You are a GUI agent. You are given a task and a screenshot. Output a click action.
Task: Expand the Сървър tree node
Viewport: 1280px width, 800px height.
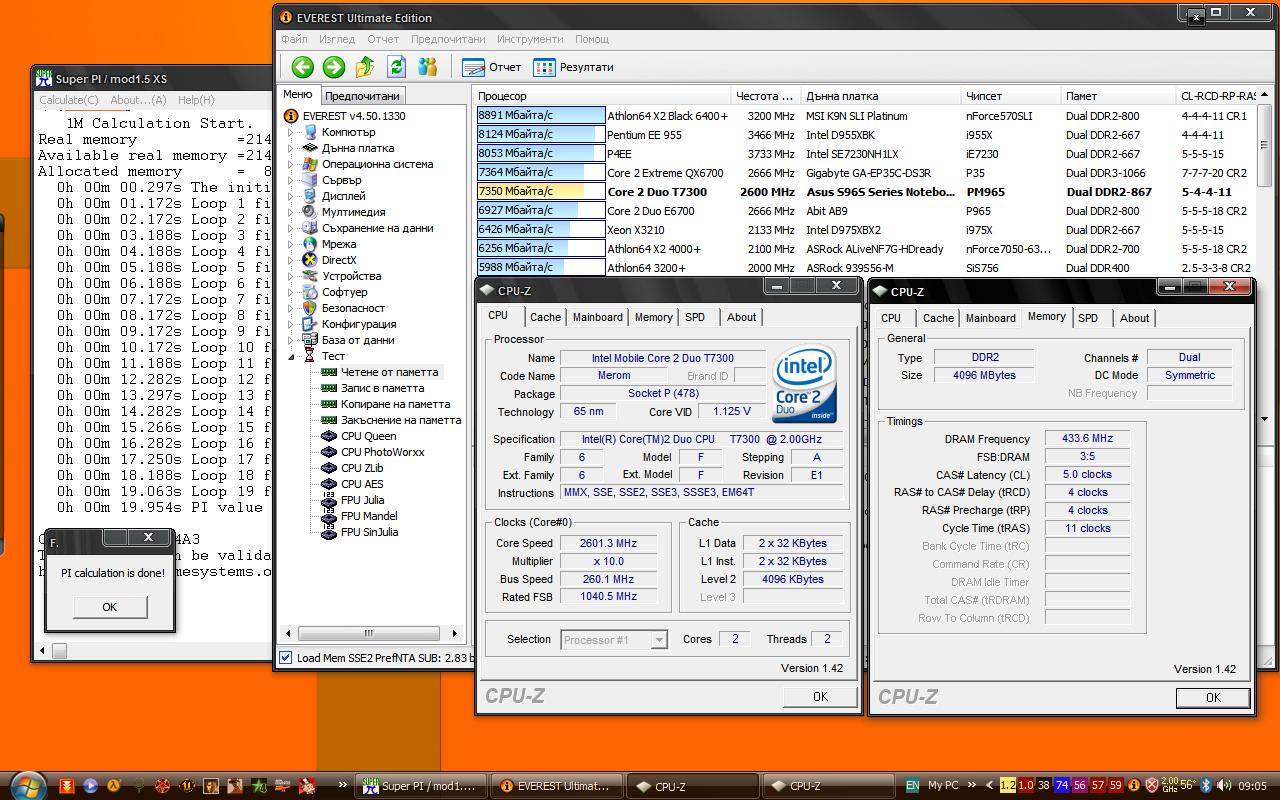pyautogui.click(x=292, y=180)
